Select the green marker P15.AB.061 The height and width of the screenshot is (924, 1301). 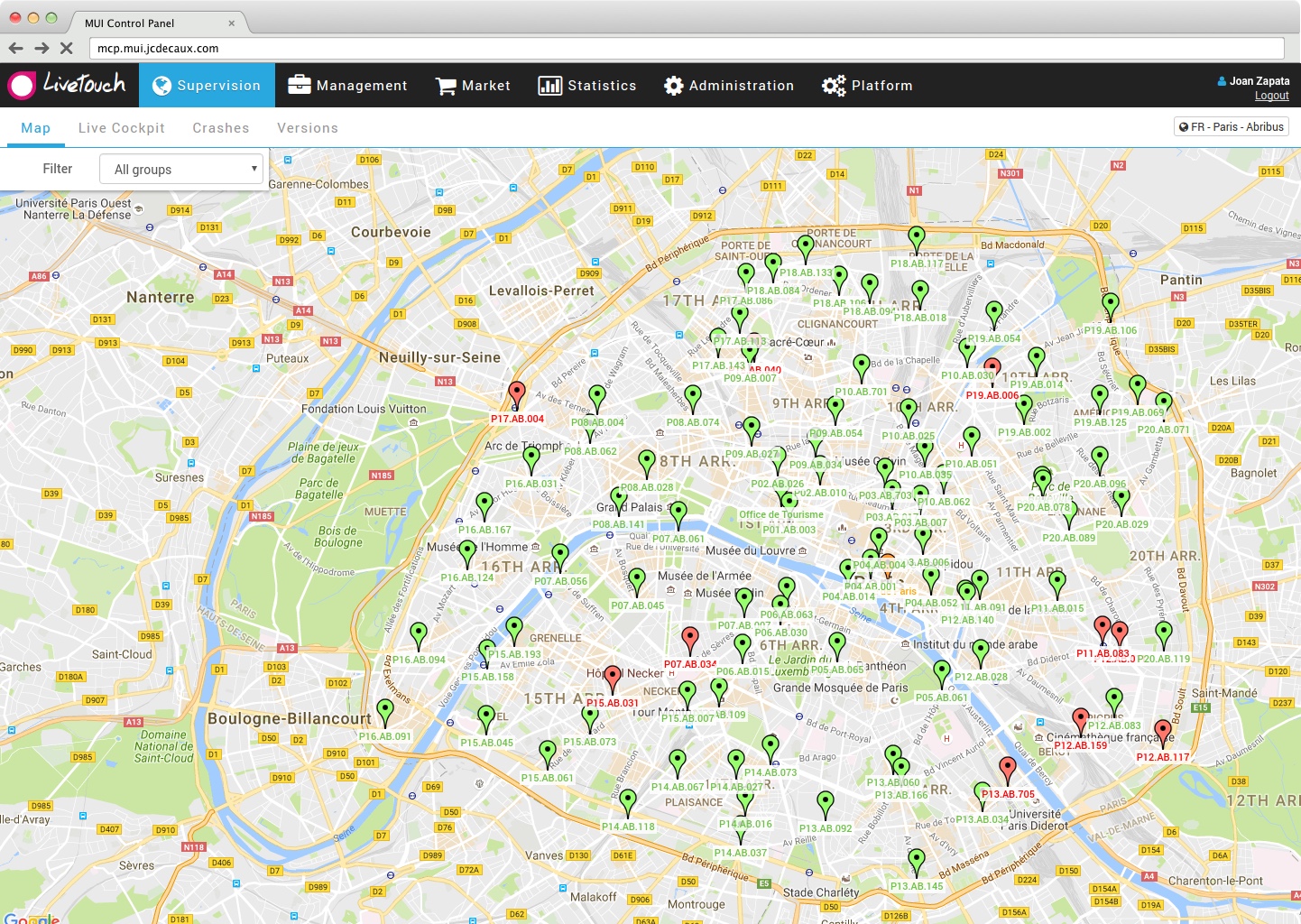[548, 754]
